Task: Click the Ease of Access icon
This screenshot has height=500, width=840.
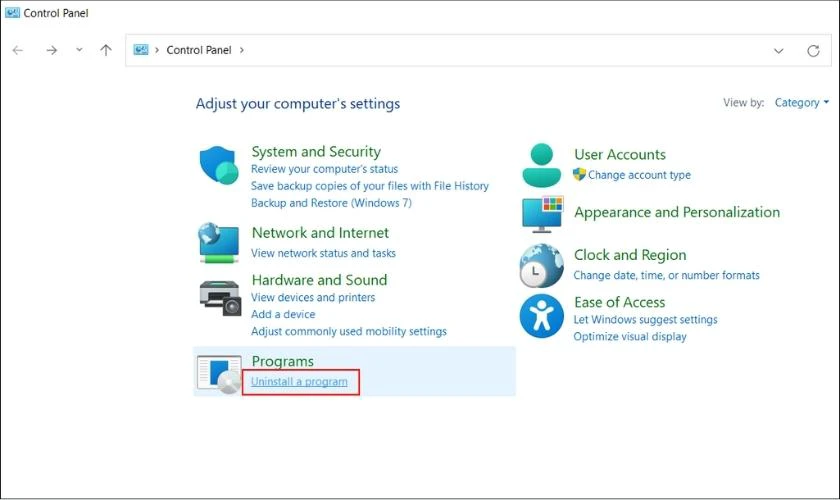Action: click(542, 316)
